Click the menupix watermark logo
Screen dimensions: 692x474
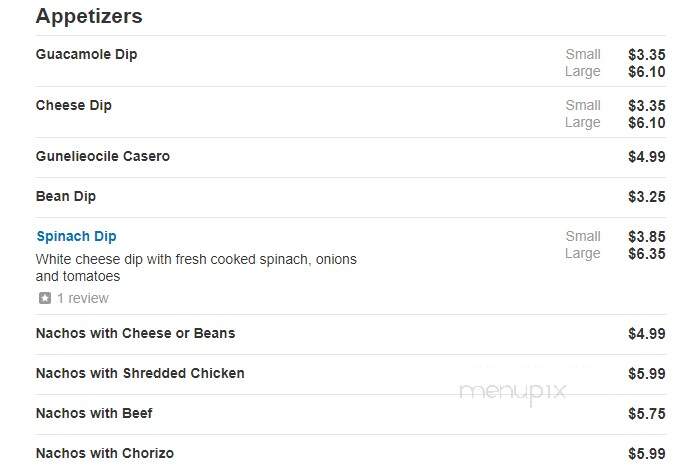513,393
